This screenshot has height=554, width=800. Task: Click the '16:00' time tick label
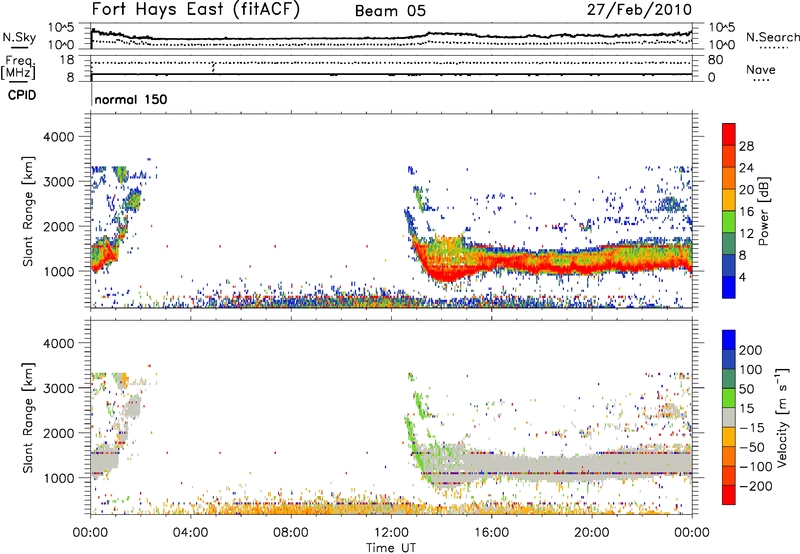pos(491,533)
